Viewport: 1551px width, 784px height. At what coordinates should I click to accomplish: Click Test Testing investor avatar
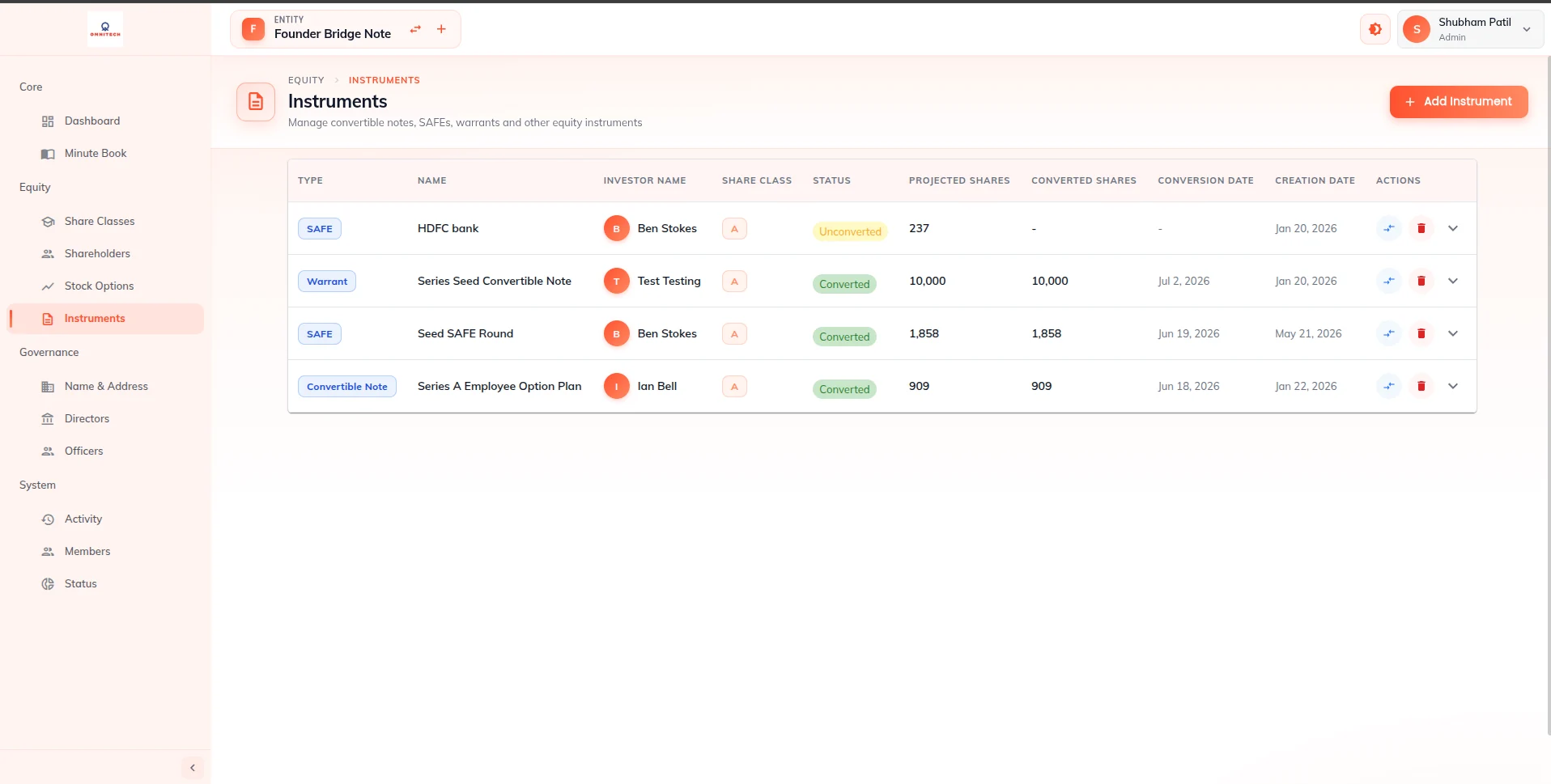(617, 282)
